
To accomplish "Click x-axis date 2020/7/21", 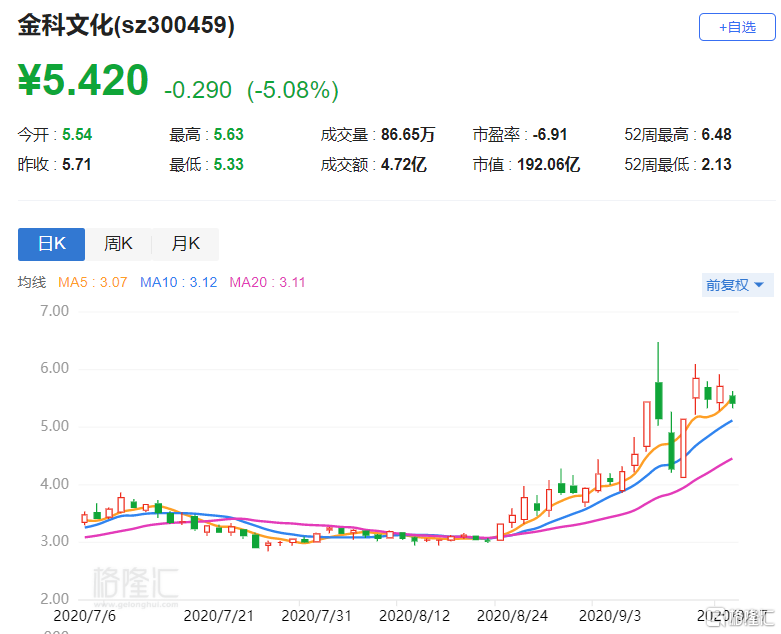I will [x=219, y=616].
